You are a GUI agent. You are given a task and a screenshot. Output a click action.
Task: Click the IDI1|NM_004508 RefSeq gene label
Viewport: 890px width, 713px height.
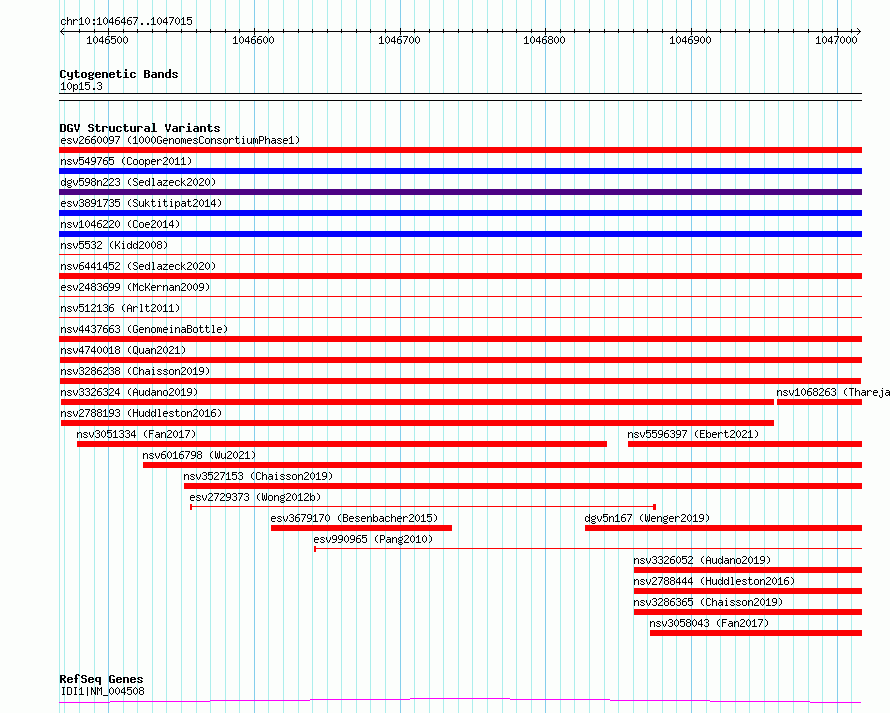102,691
